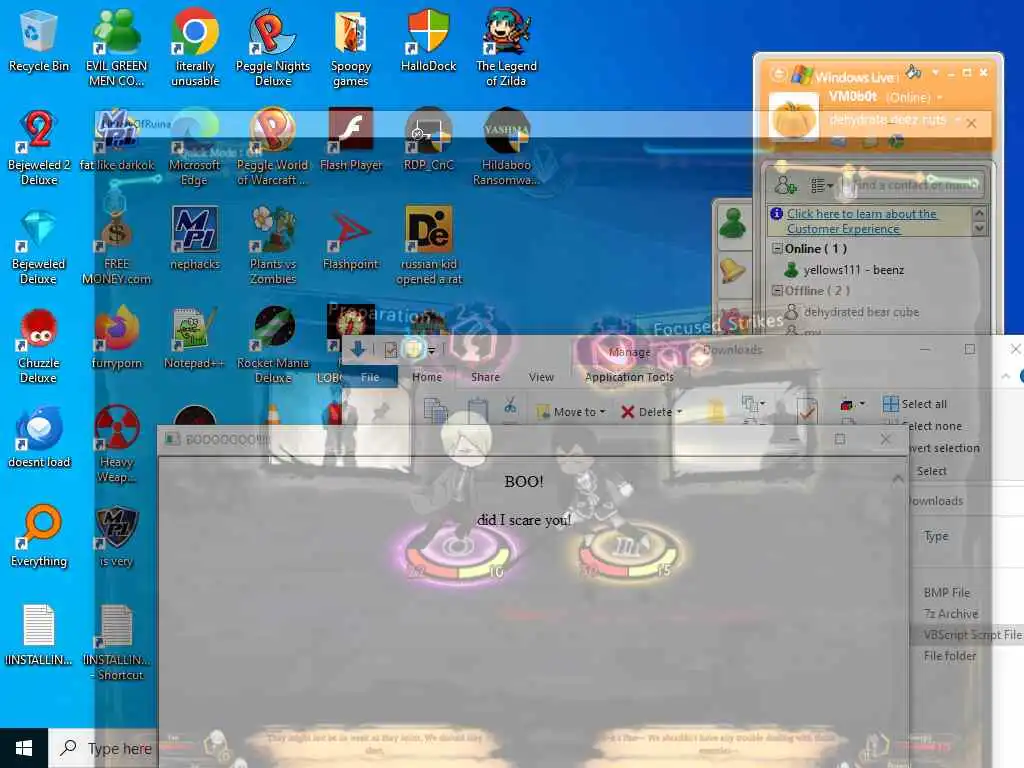Switch to the View ribbon tab
Image resolution: width=1024 pixels, height=768 pixels.
click(x=541, y=377)
